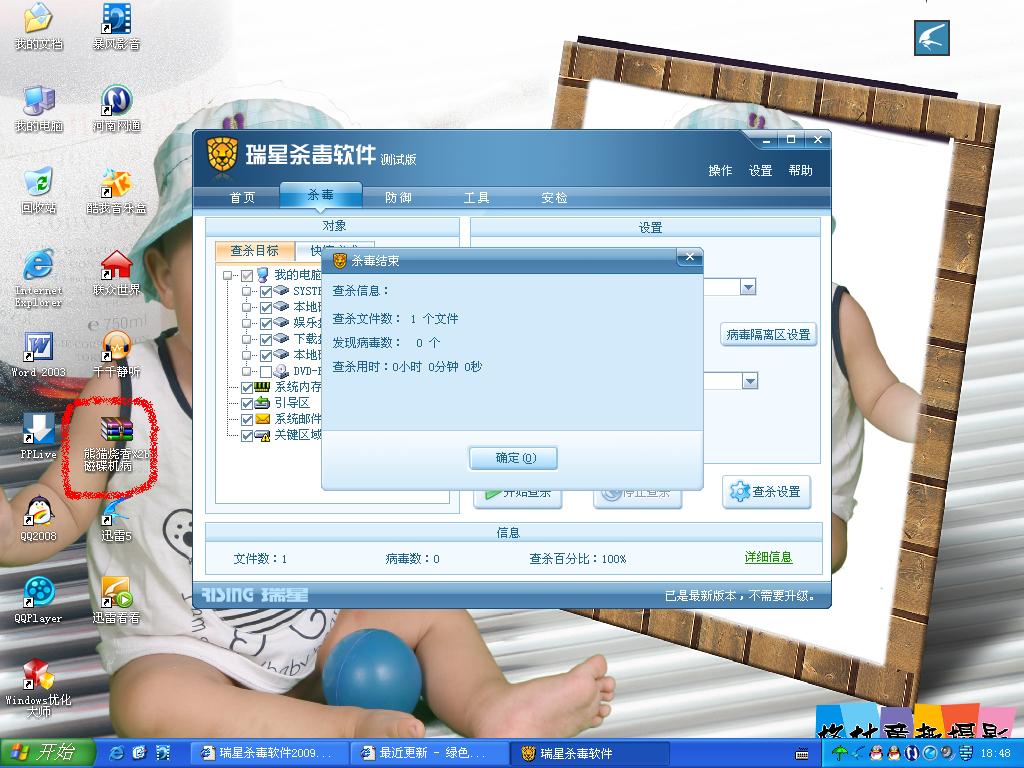Click the 查杀百分比：100% text

coord(578,559)
